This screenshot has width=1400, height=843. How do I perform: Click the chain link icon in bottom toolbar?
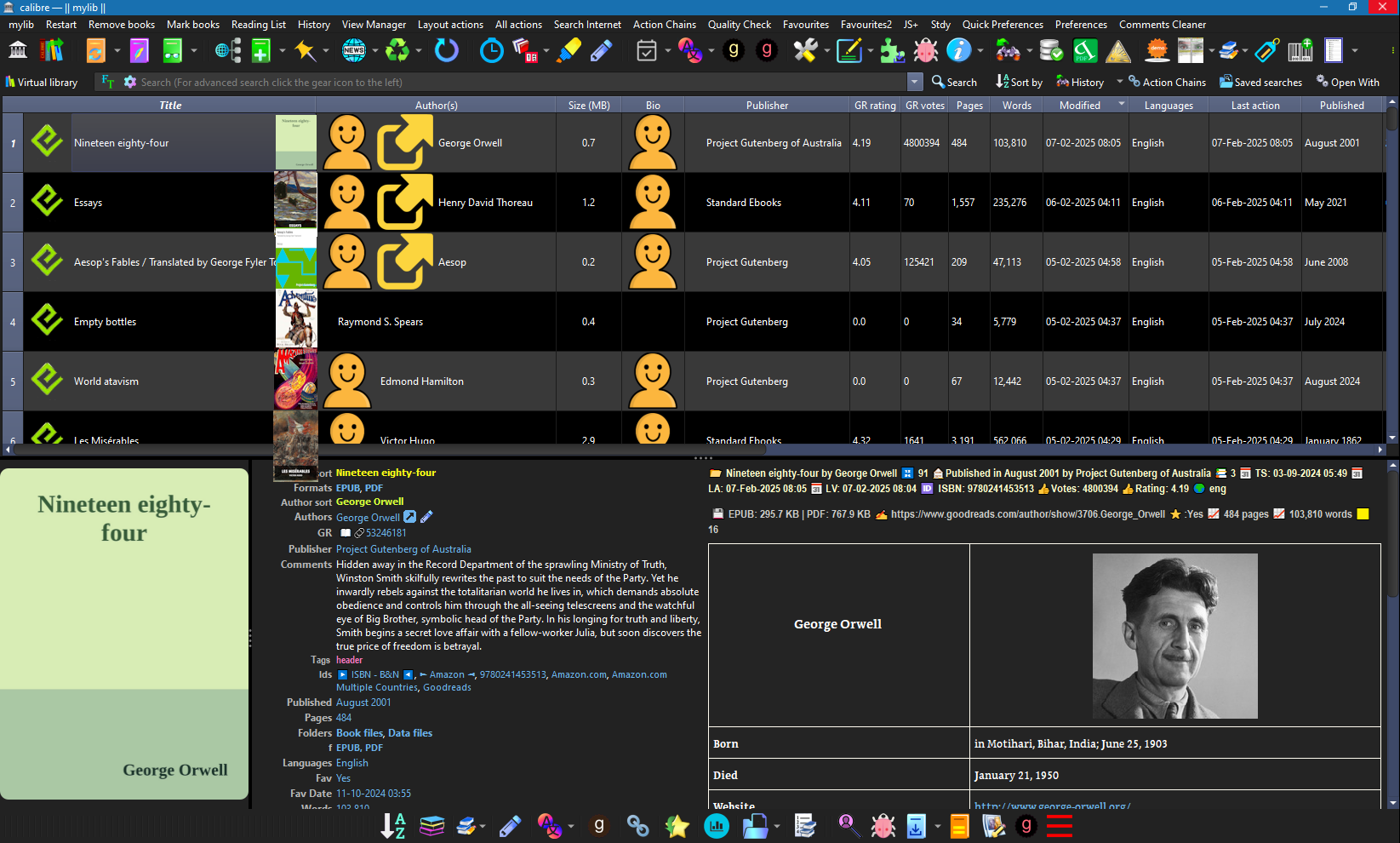(638, 826)
